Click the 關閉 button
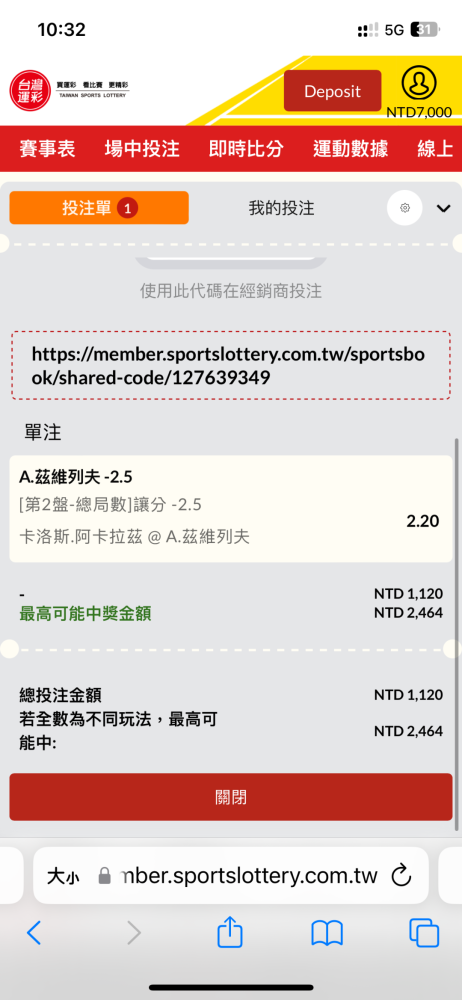 pyautogui.click(x=230, y=797)
